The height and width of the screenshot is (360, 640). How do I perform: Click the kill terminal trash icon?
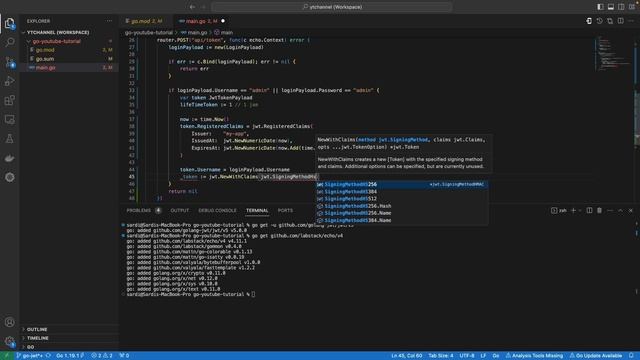(600, 211)
